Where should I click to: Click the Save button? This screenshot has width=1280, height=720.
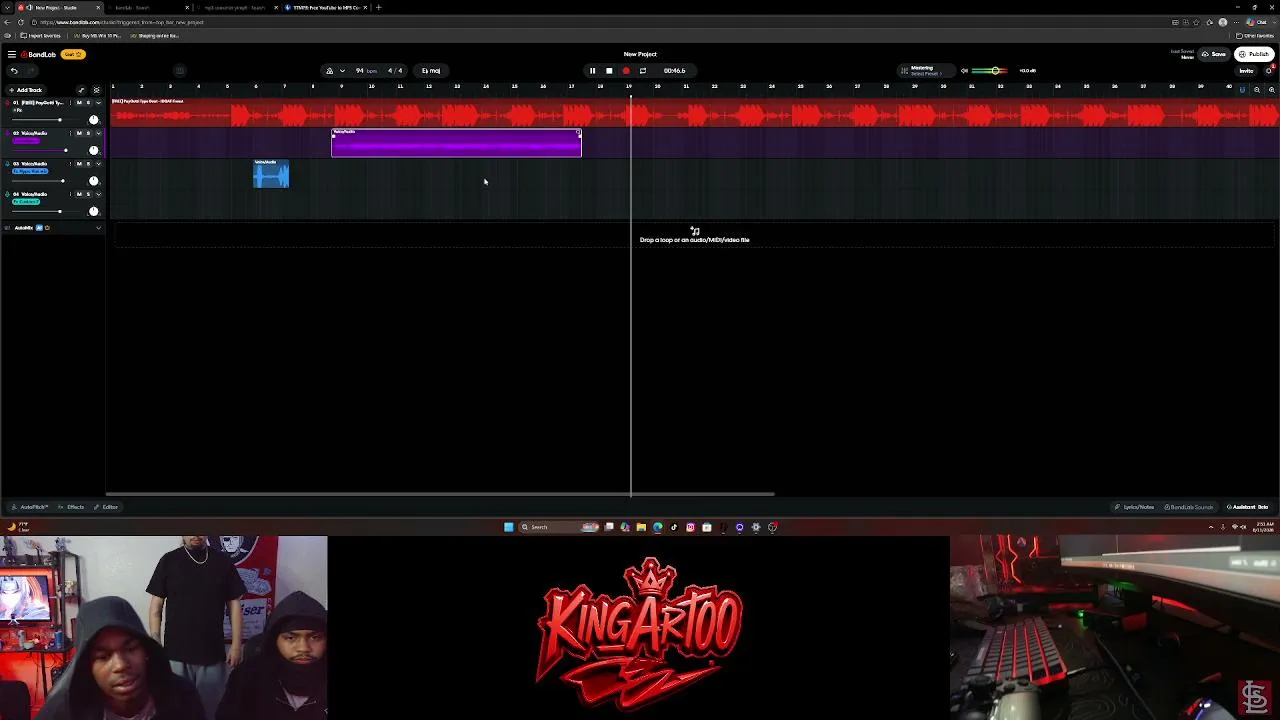click(x=1215, y=54)
